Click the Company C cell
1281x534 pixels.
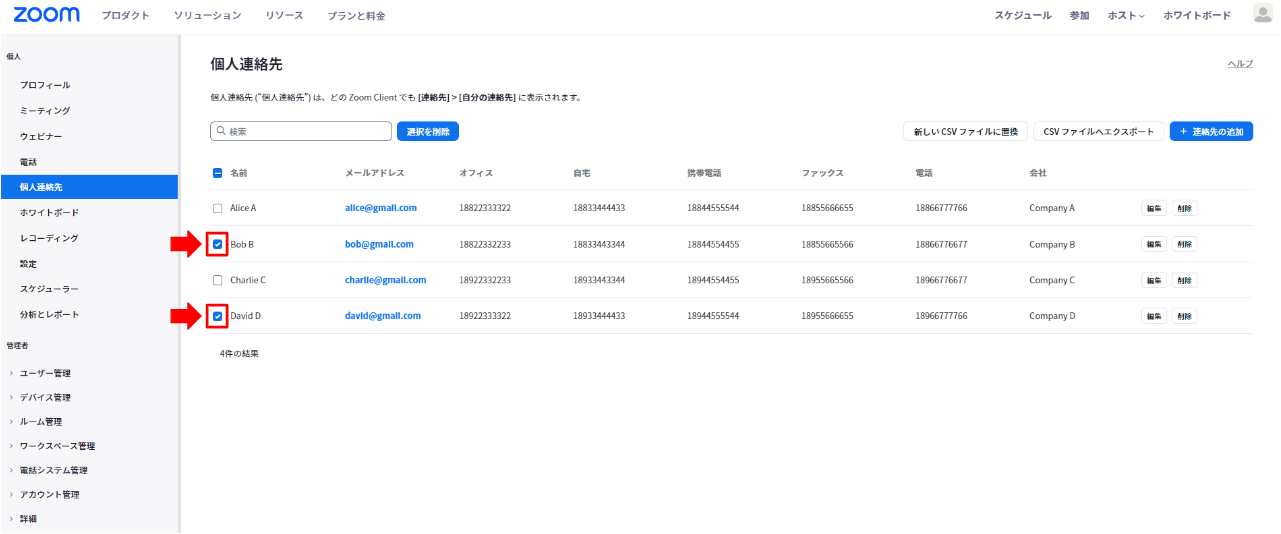[1052, 280]
